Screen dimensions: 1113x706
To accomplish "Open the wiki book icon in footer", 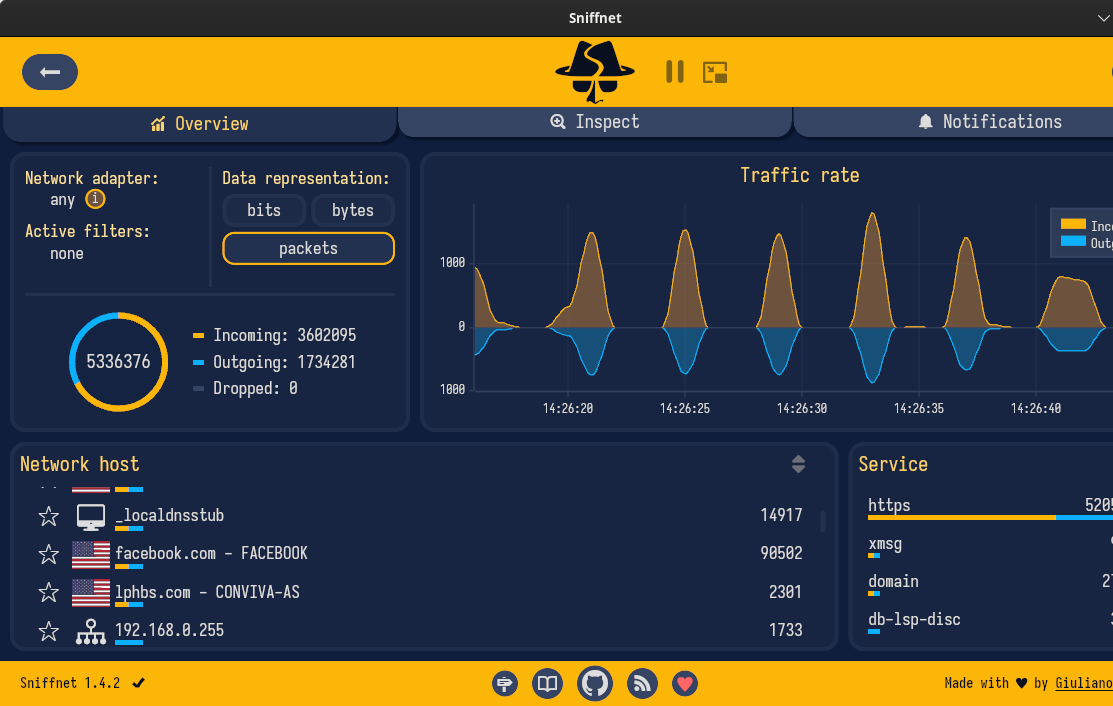I will pos(548,684).
